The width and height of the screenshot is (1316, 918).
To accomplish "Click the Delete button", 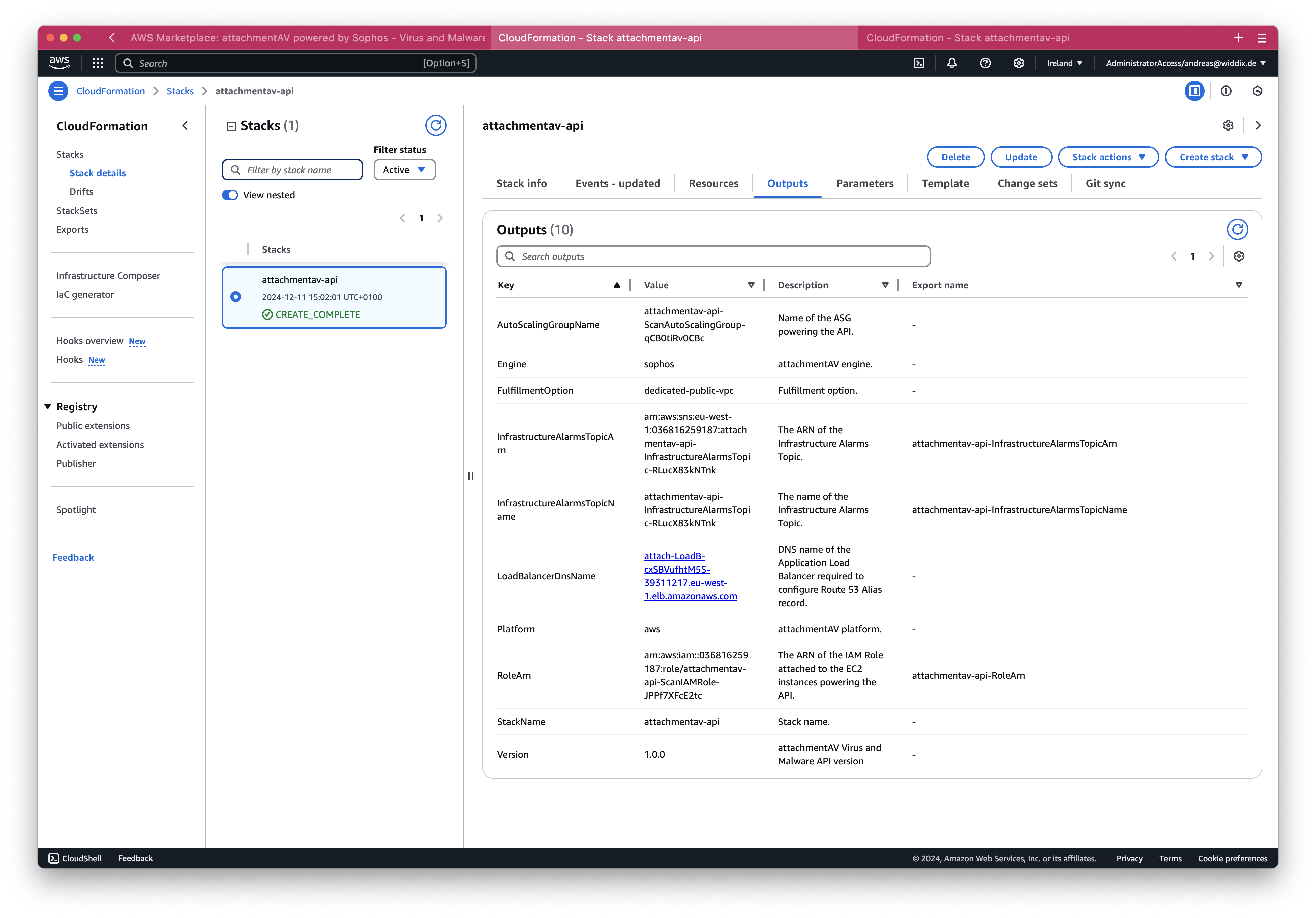I will 955,157.
